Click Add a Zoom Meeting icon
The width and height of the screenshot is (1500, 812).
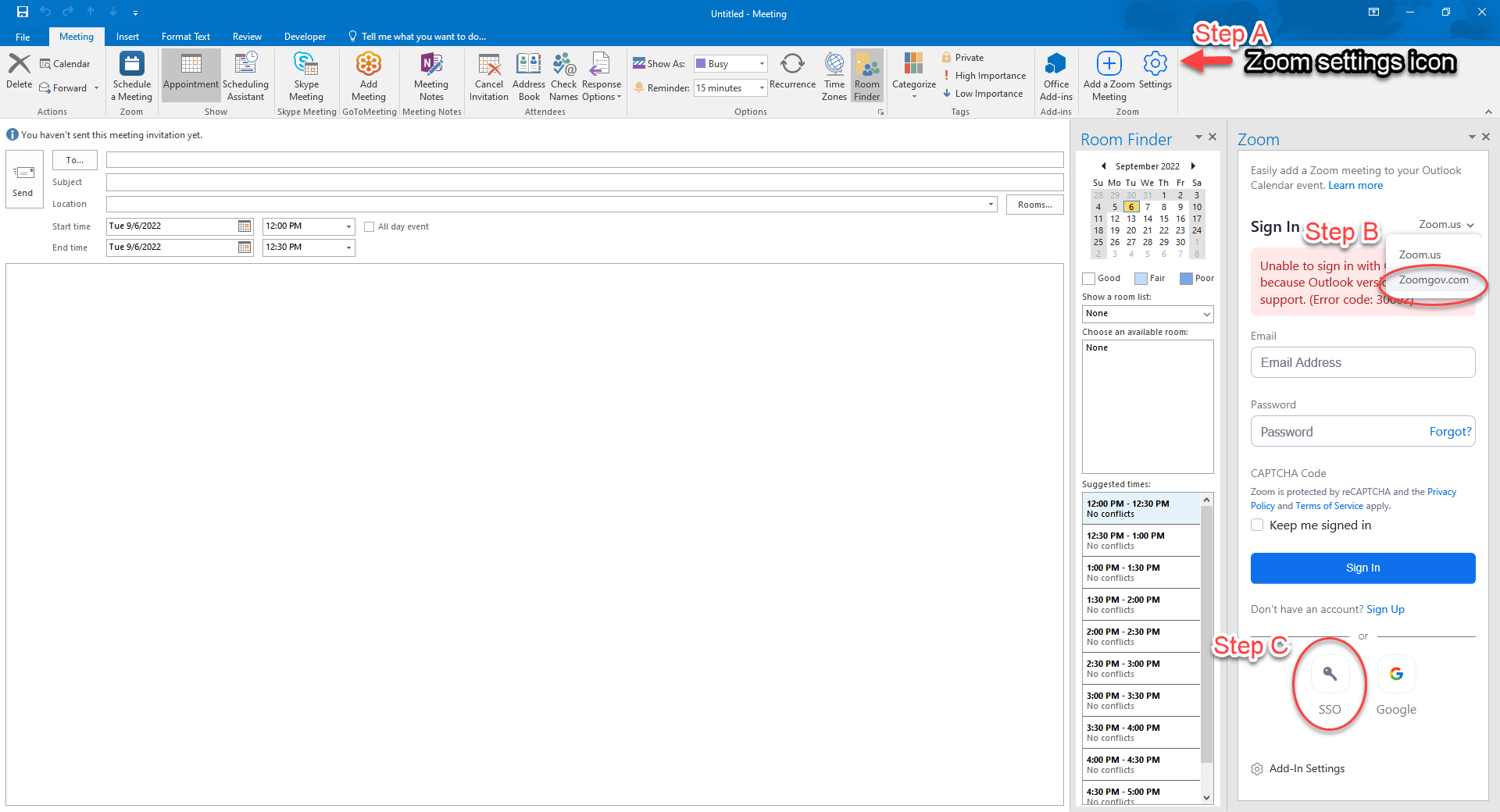pyautogui.click(x=1109, y=63)
